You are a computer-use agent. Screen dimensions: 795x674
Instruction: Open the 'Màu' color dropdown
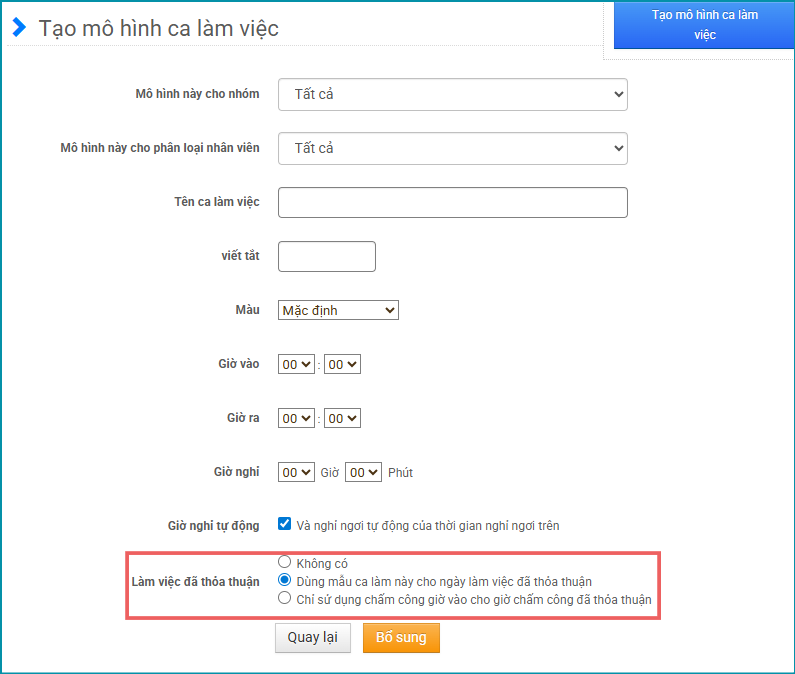338,310
